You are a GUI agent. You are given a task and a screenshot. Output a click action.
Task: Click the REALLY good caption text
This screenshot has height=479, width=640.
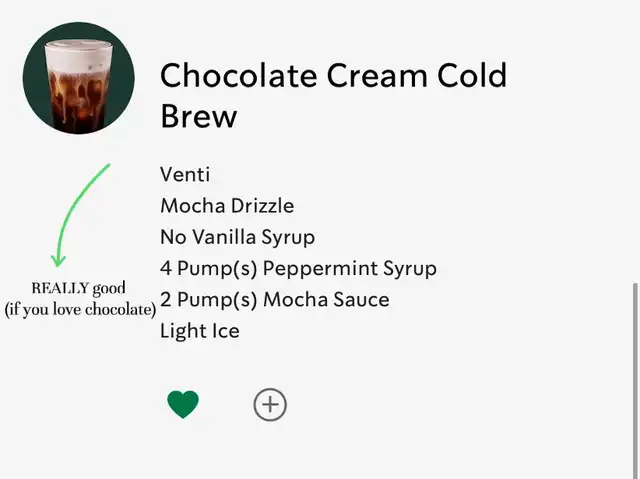coord(78,288)
